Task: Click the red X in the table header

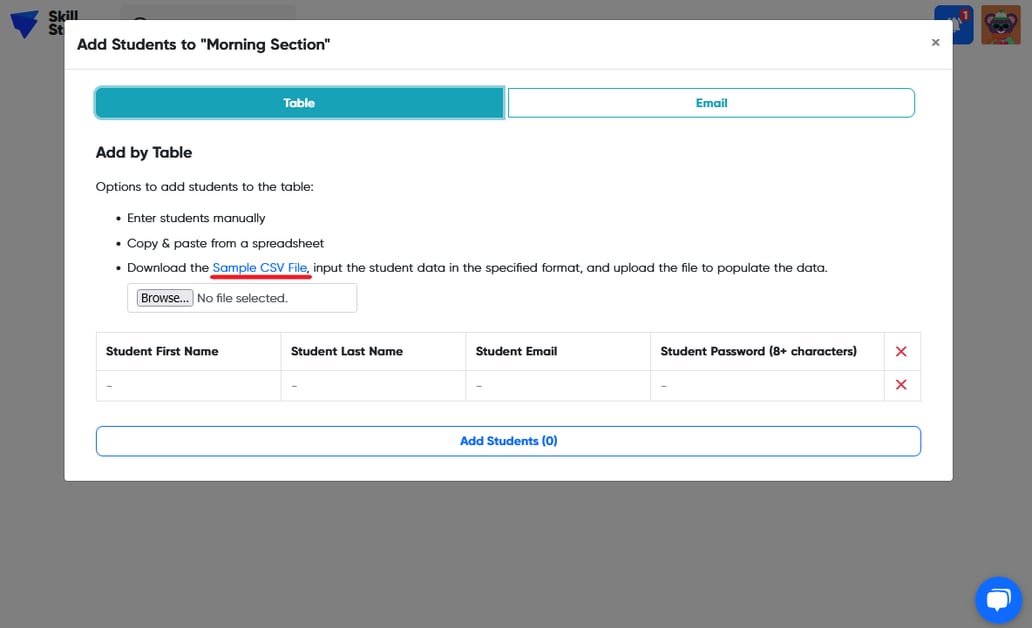Action: pos(901,351)
